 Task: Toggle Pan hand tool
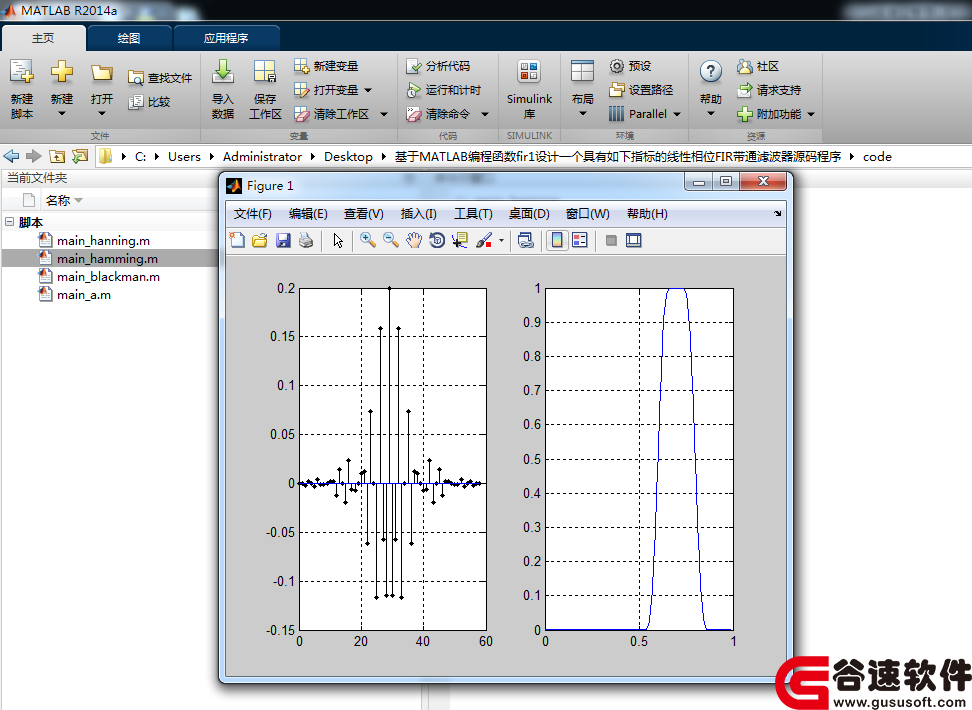point(413,241)
